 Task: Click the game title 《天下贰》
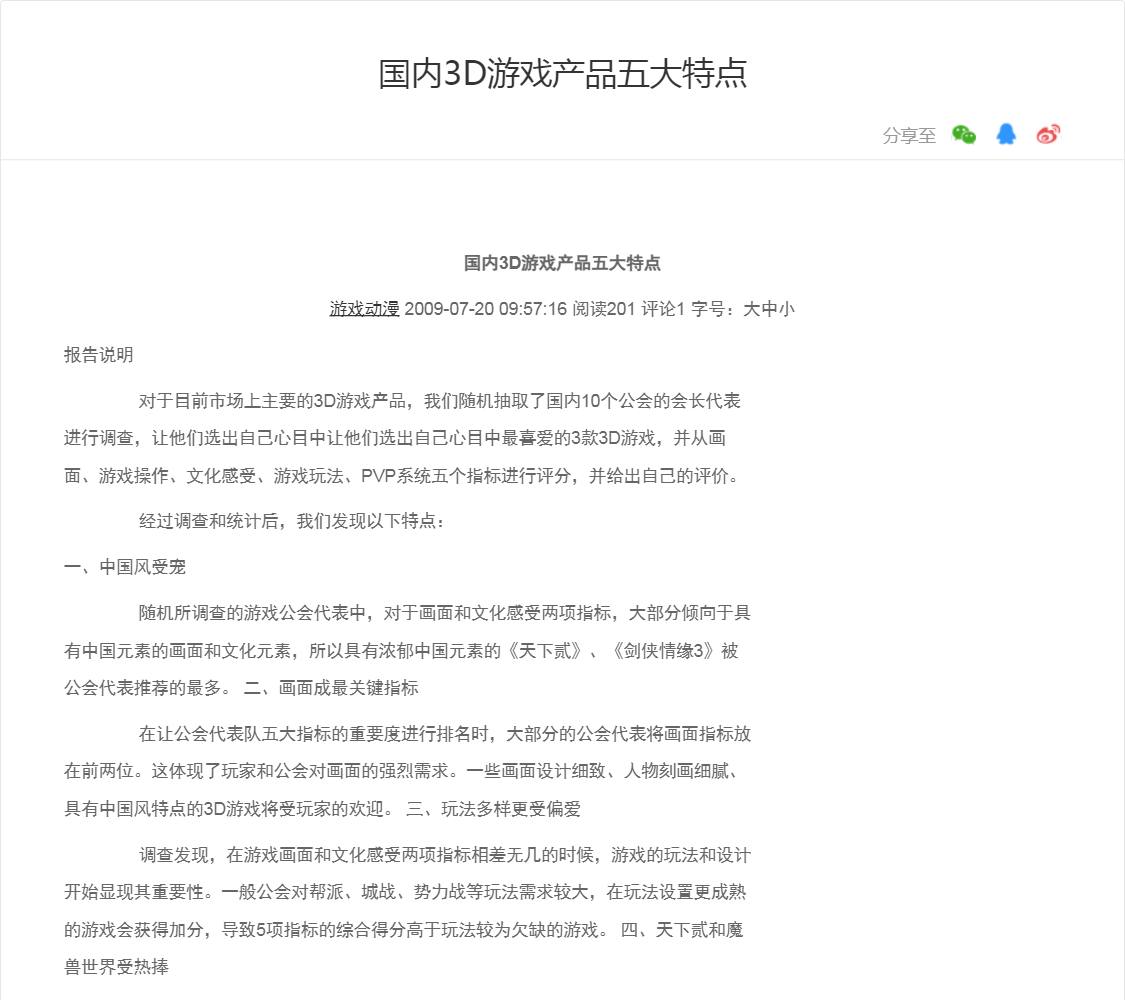pos(545,651)
